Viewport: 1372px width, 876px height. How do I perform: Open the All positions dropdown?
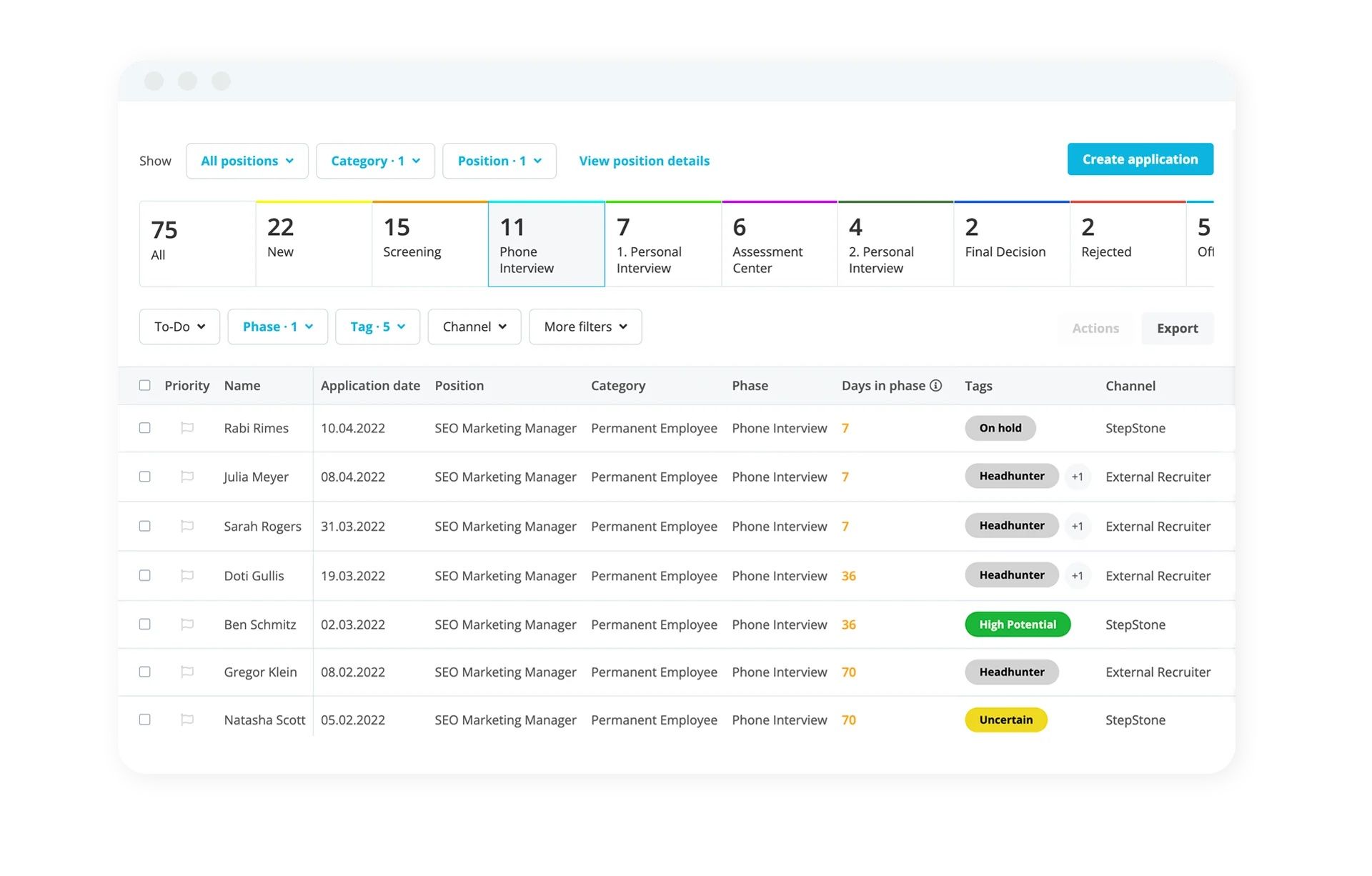pyautogui.click(x=247, y=161)
